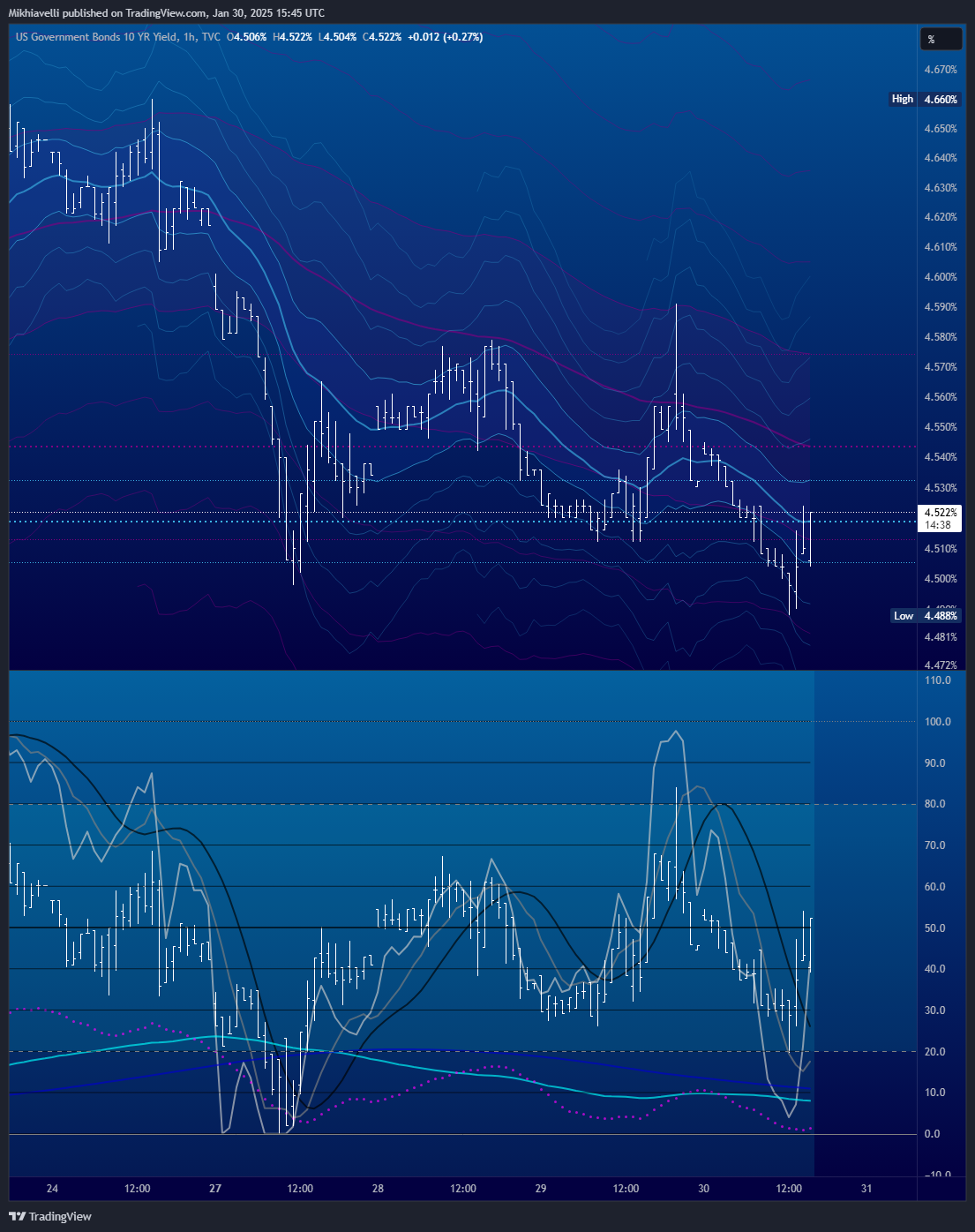975x1232 pixels.
Task: Click the change value +0.012 (+0.27%)
Action: (445, 37)
